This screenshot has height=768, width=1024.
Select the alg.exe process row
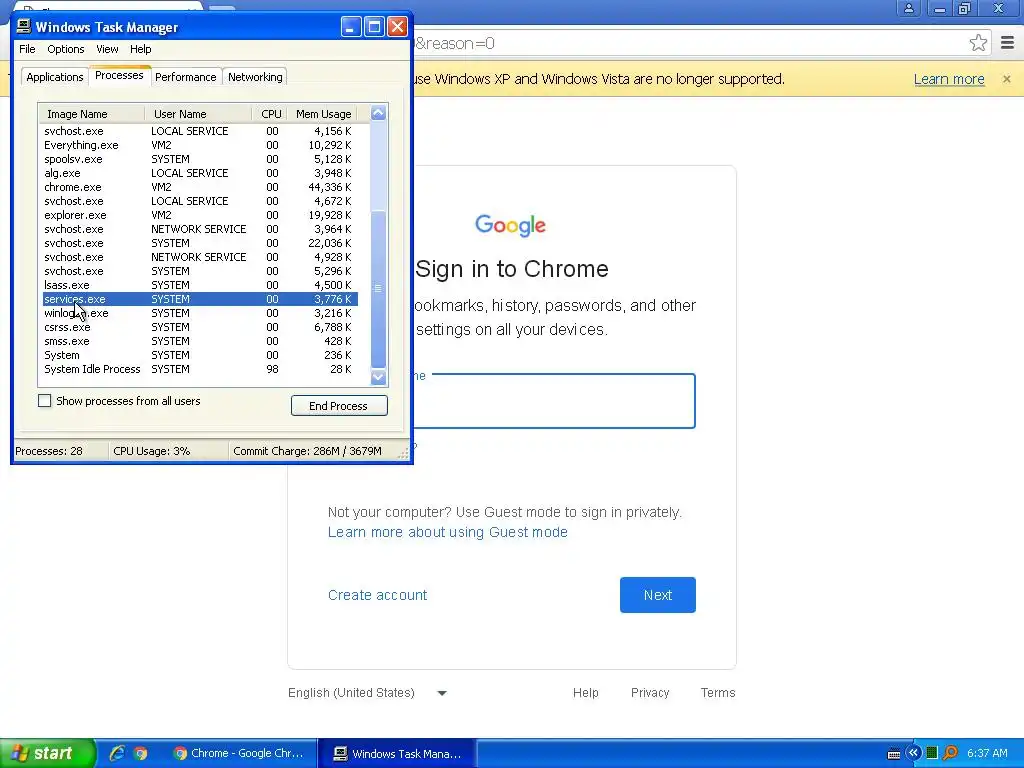point(200,173)
